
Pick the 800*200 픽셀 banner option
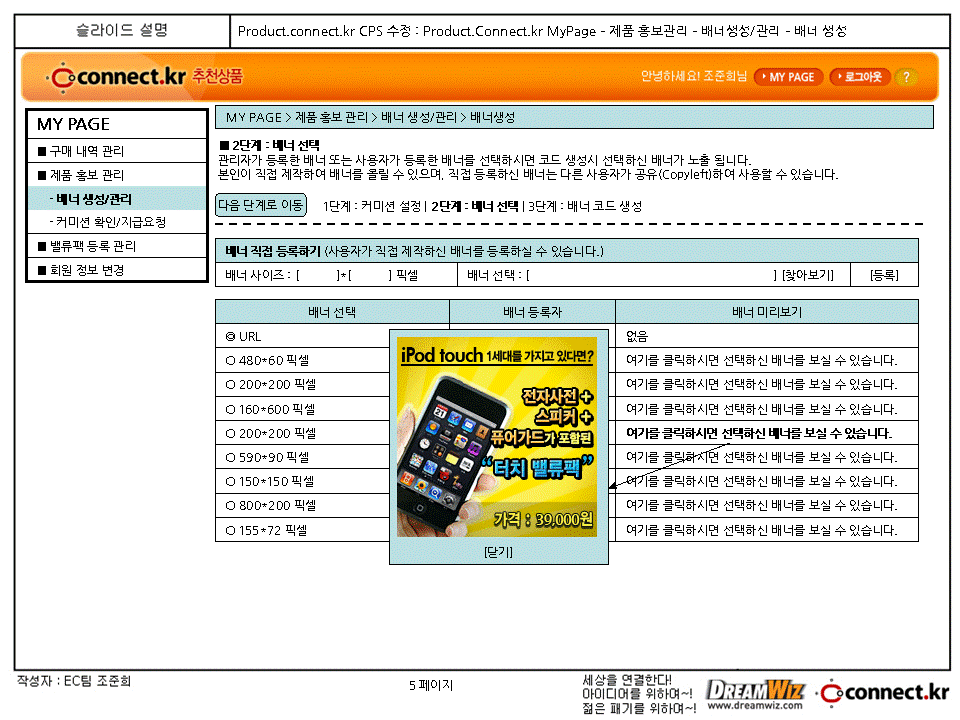(230, 506)
